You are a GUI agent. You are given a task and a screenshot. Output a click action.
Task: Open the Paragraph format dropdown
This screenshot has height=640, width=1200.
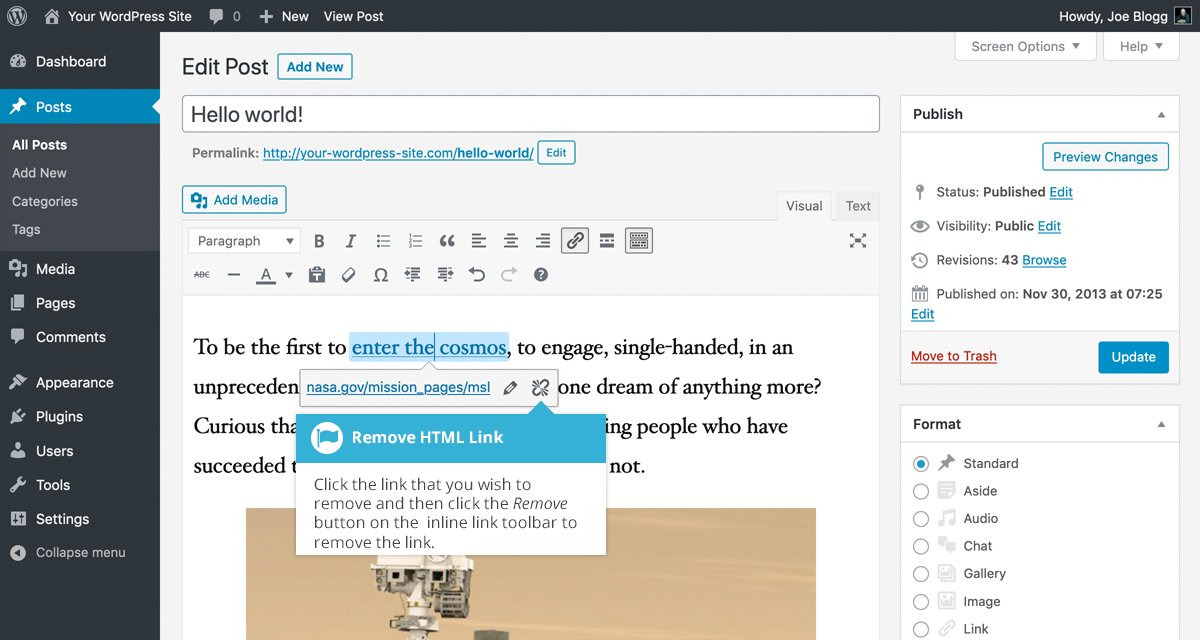(245, 241)
